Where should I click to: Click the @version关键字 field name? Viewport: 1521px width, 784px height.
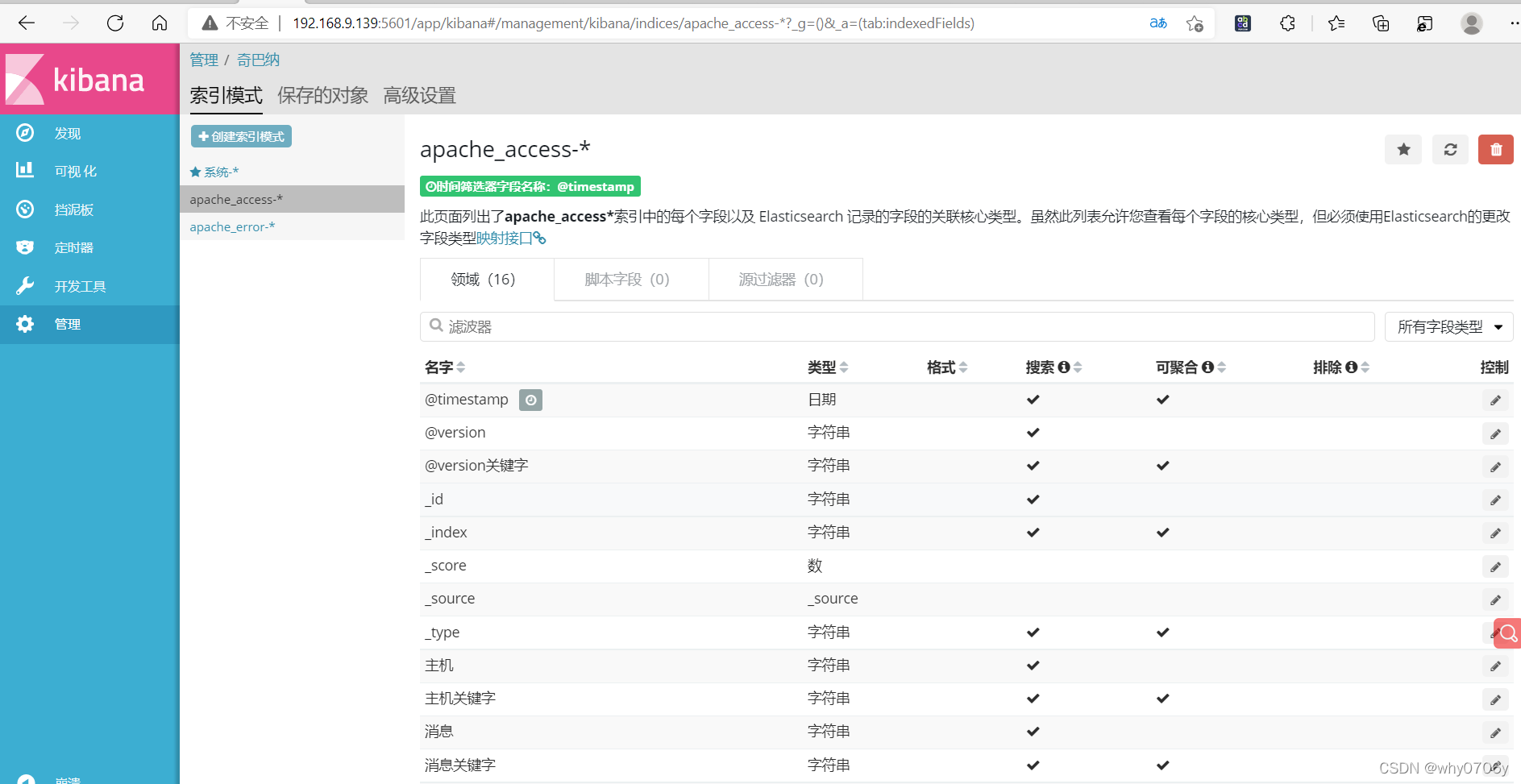click(476, 466)
